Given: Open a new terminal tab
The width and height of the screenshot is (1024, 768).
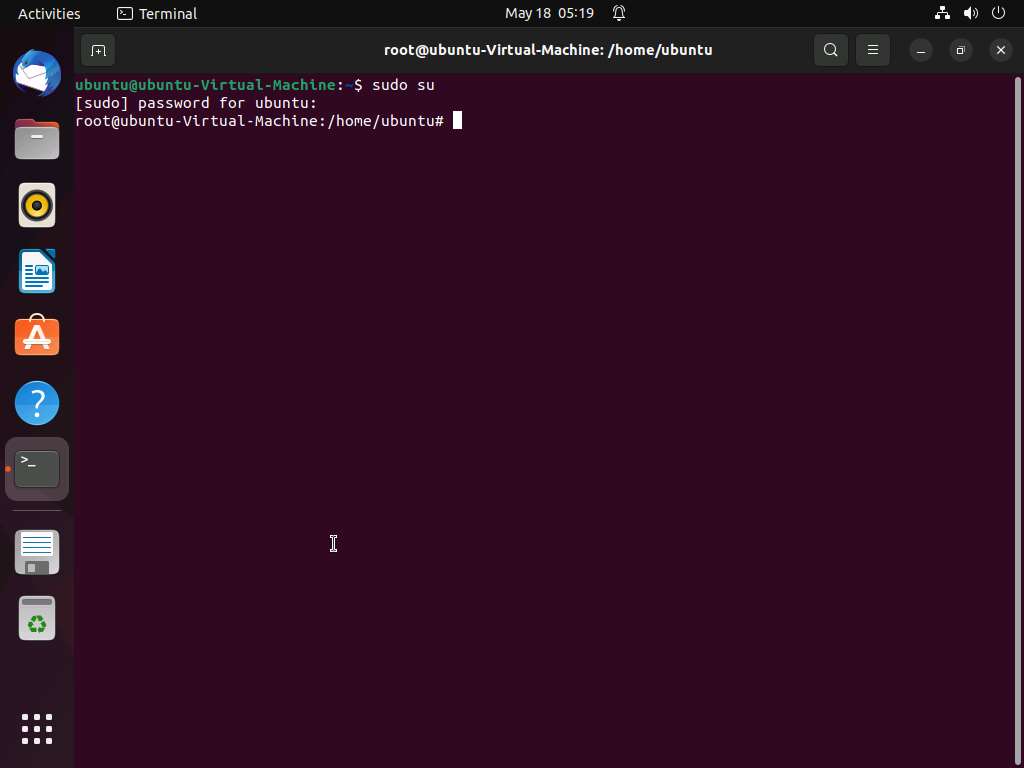Looking at the screenshot, I should click(x=98, y=50).
